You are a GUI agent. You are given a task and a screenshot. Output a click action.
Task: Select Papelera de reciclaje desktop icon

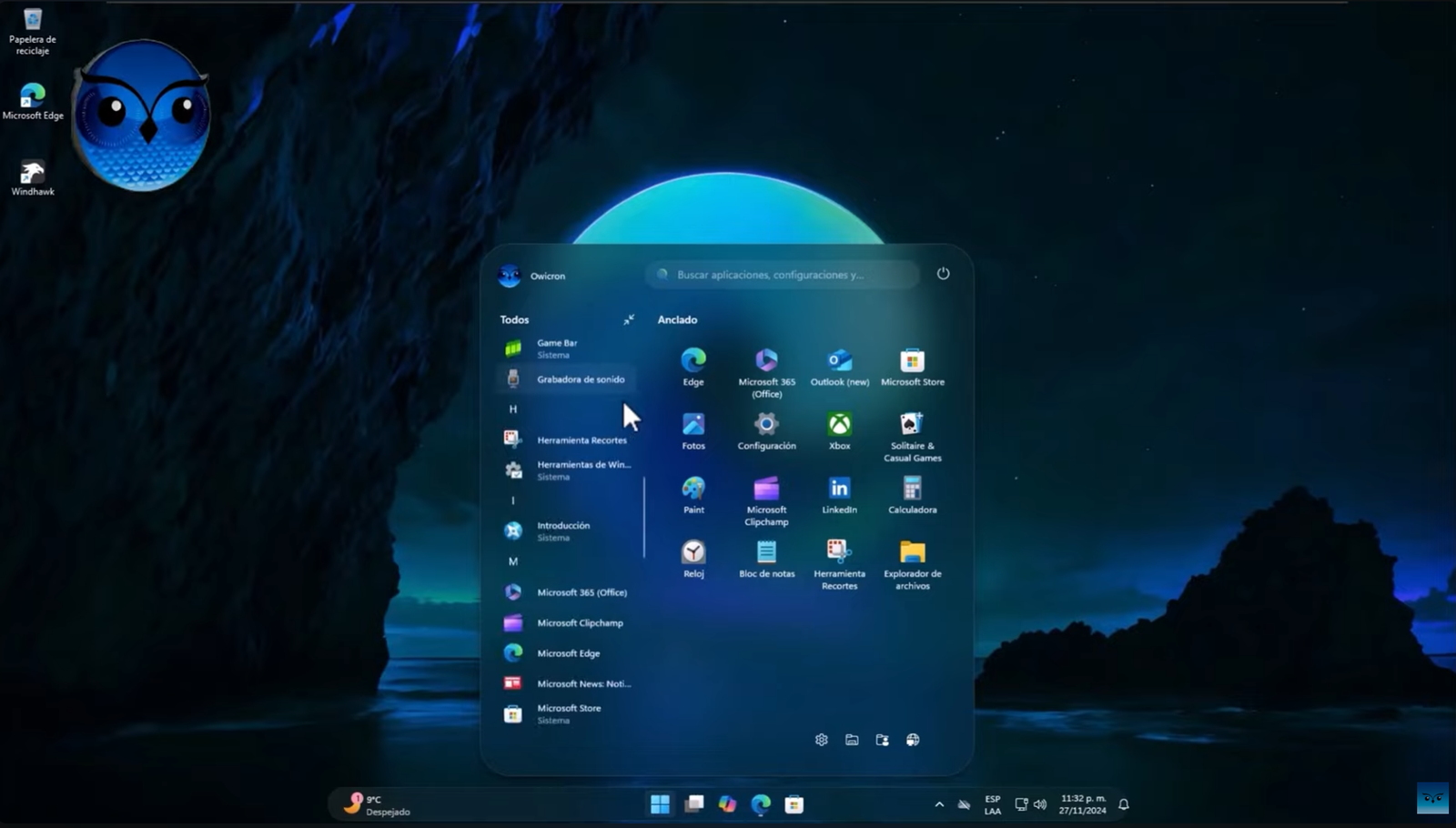(x=33, y=32)
